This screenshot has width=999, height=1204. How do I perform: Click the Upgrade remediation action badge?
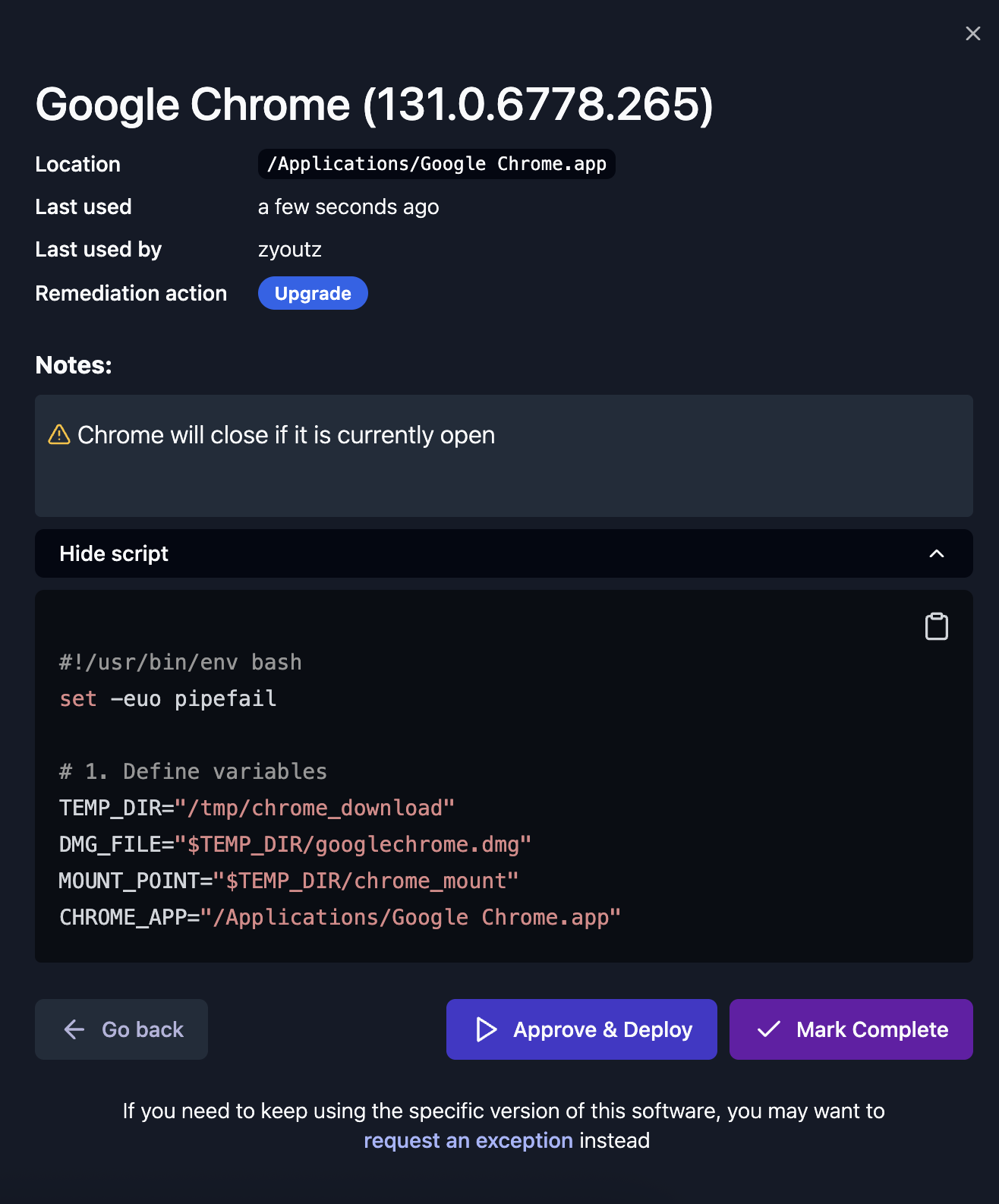pos(313,294)
